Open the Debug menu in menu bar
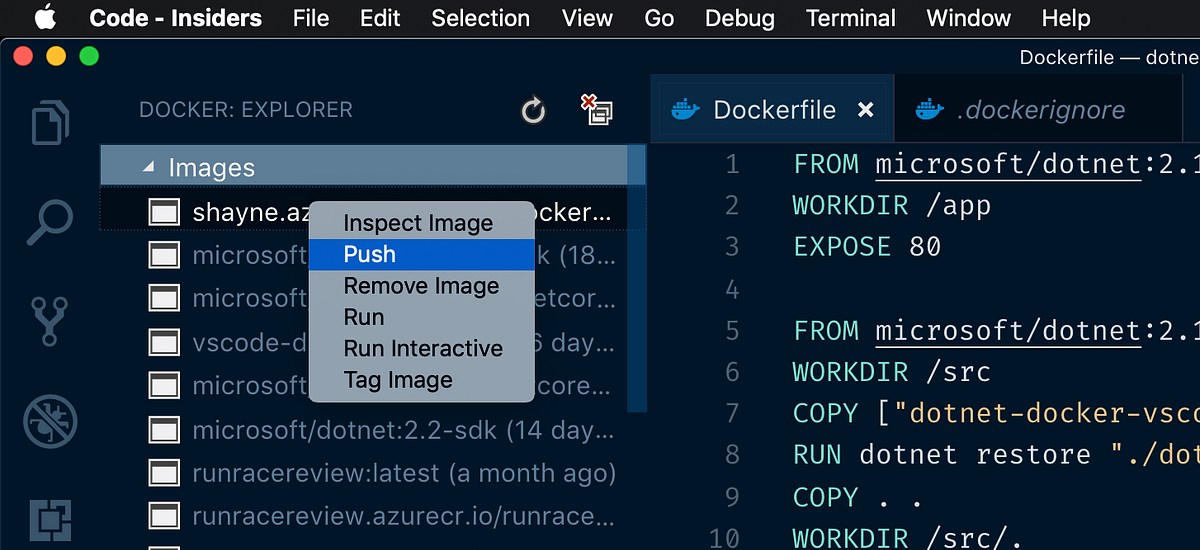1200x550 pixels. [740, 18]
